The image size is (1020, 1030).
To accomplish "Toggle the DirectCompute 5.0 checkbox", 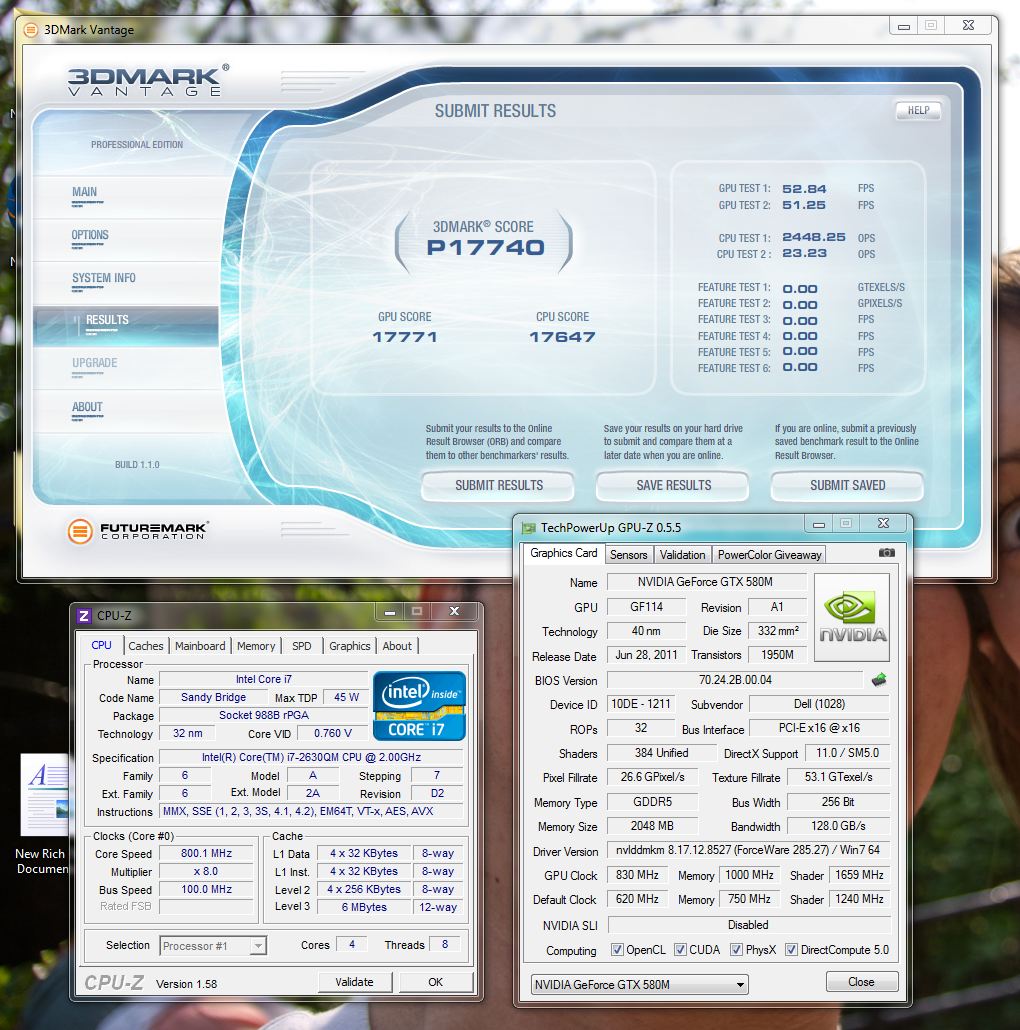I will 791,950.
